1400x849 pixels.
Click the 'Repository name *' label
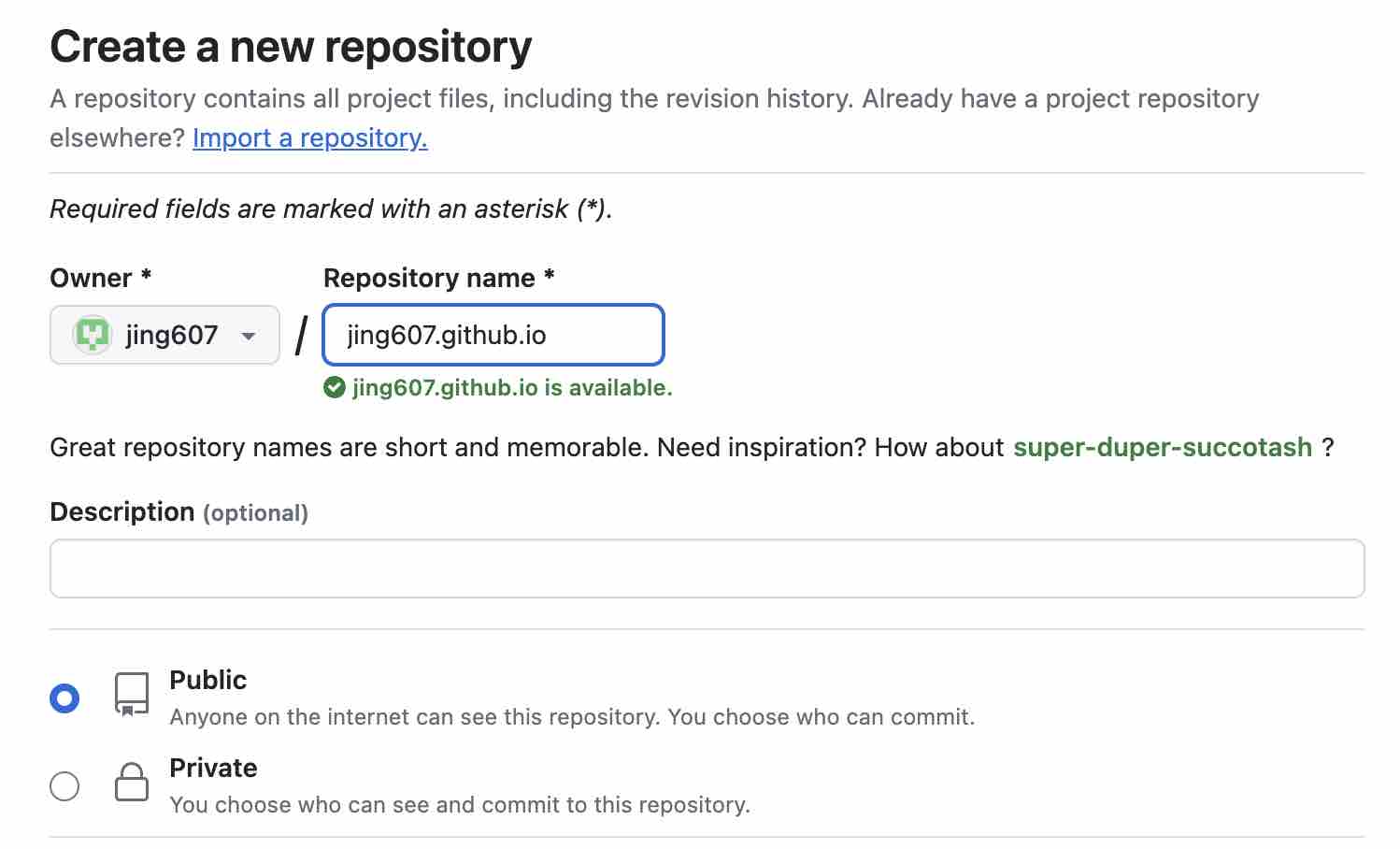click(439, 278)
